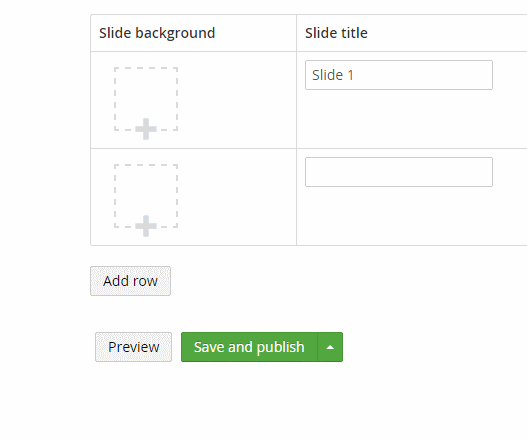Click the Slide title column header
The image size is (527, 441).
(336, 33)
